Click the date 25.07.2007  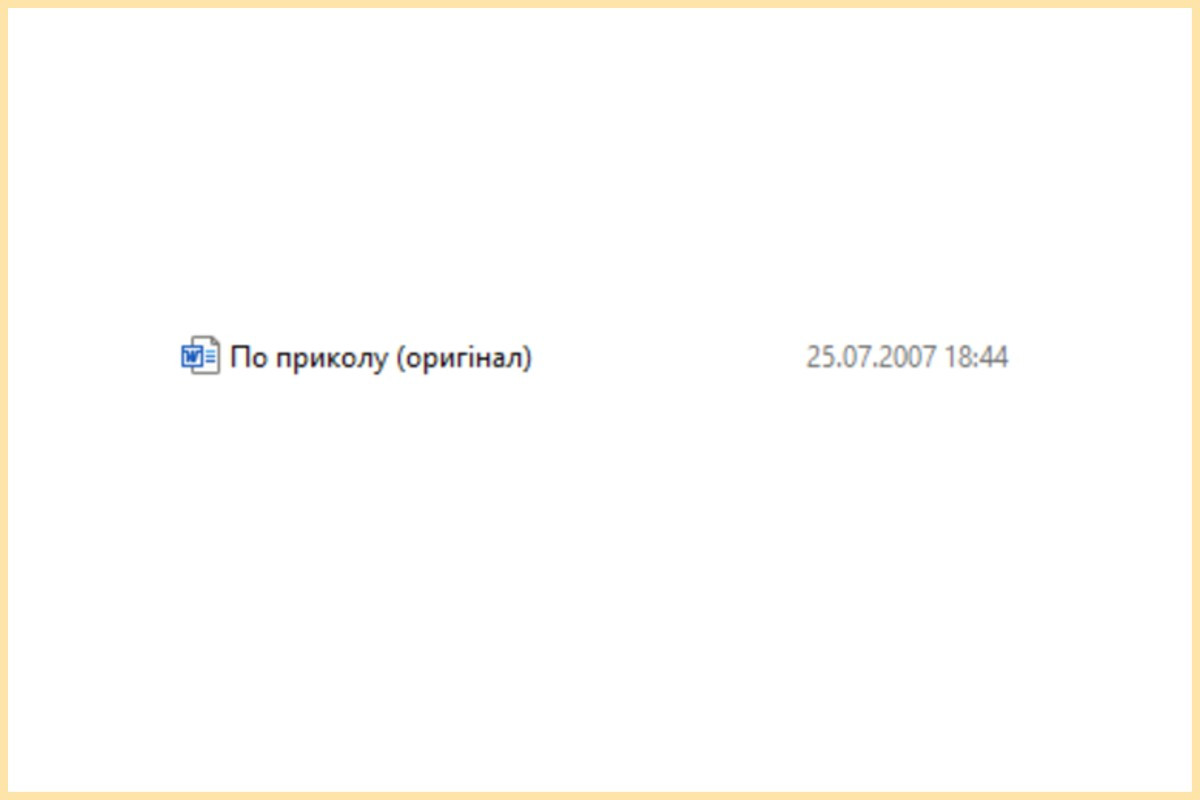872,357
